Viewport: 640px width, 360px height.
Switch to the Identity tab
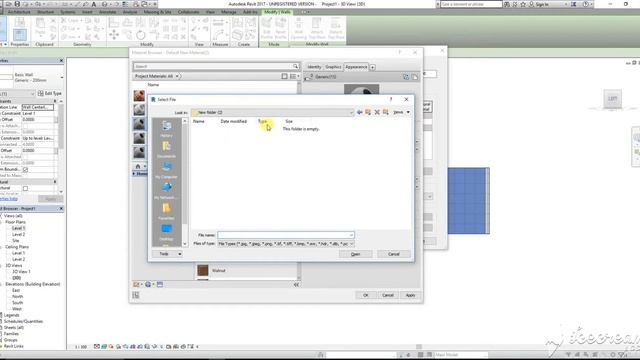[314, 67]
